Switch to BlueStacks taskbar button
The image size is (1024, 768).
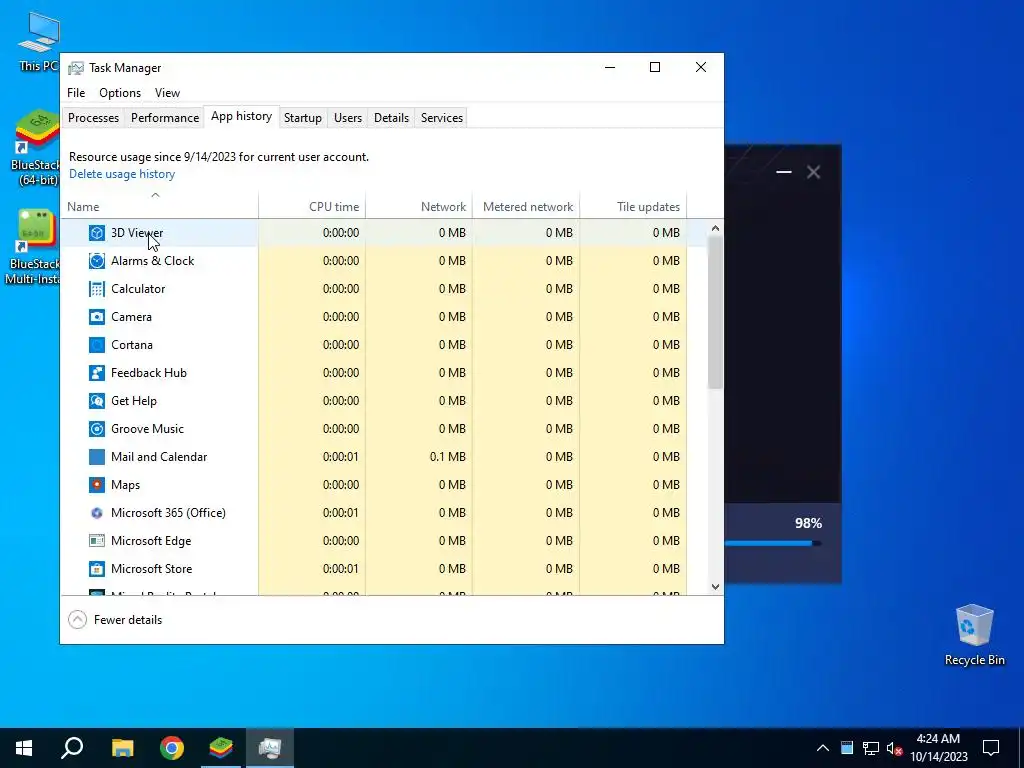point(221,748)
